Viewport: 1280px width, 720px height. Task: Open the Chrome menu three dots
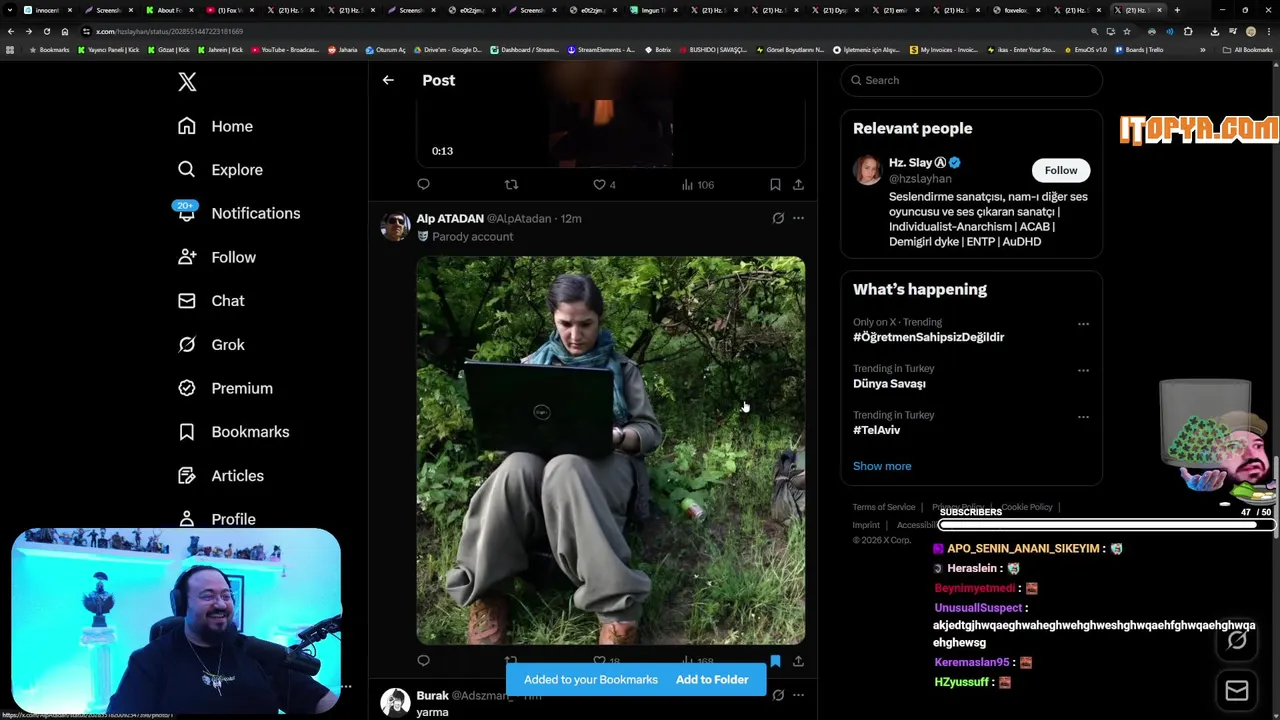click(1268, 31)
